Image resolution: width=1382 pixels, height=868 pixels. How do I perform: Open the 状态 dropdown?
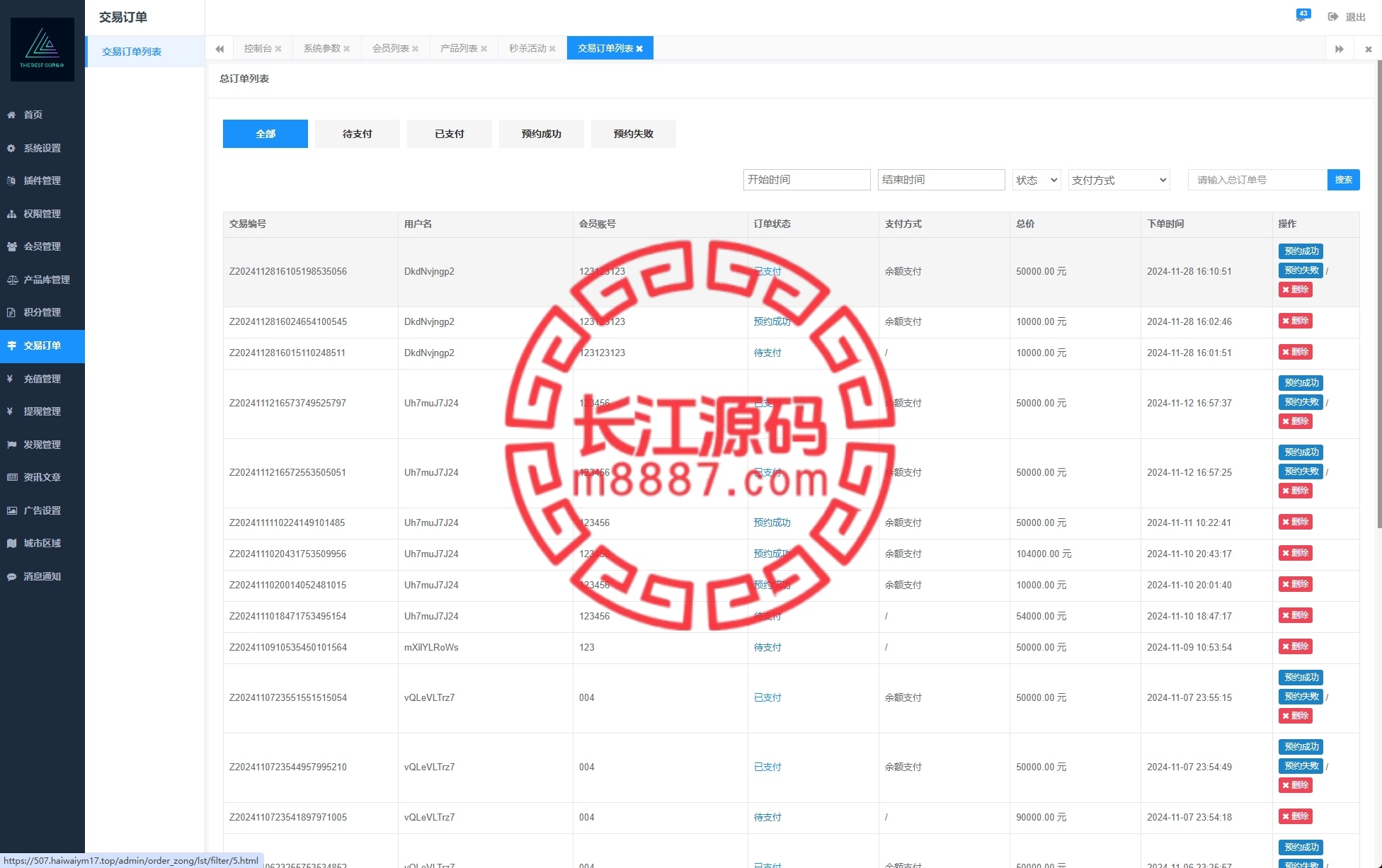(x=1036, y=180)
